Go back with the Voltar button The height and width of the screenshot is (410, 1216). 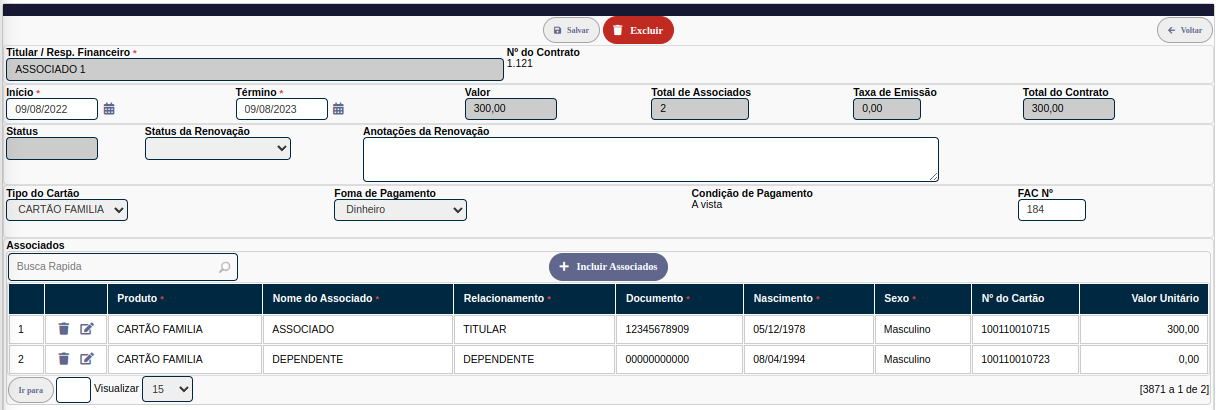pos(1184,30)
